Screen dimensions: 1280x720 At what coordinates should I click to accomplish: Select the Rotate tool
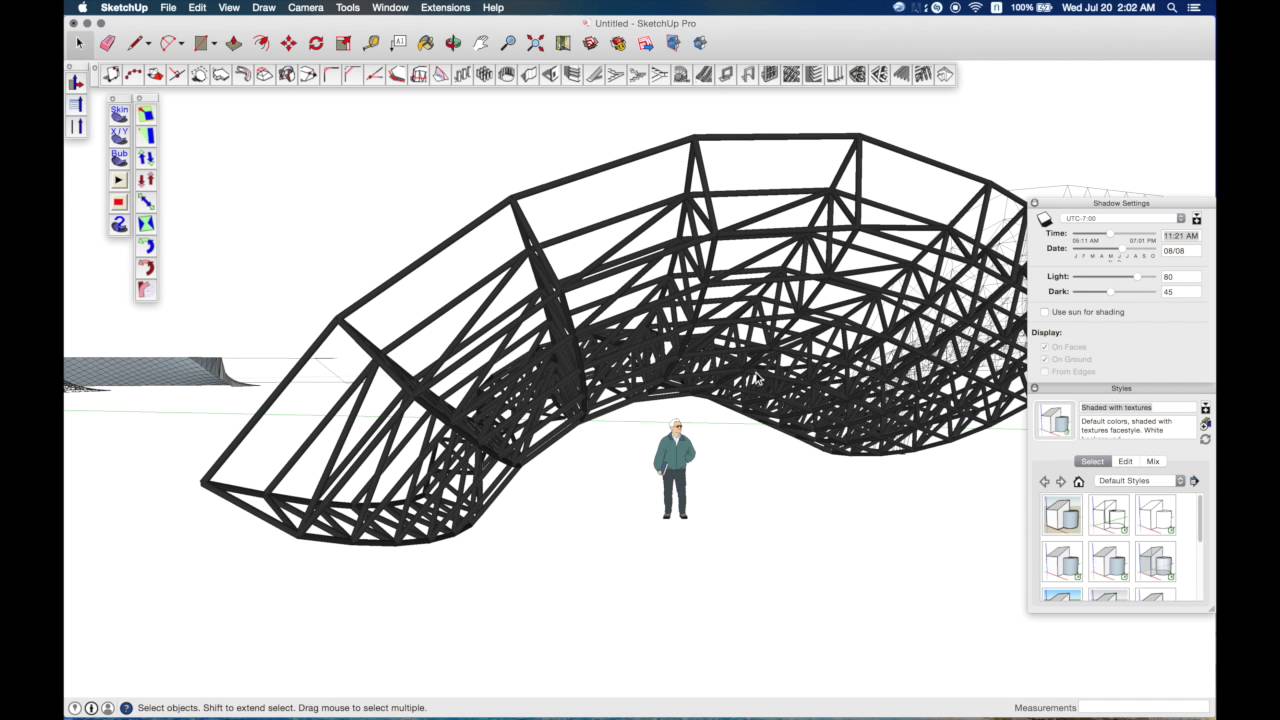click(x=316, y=43)
